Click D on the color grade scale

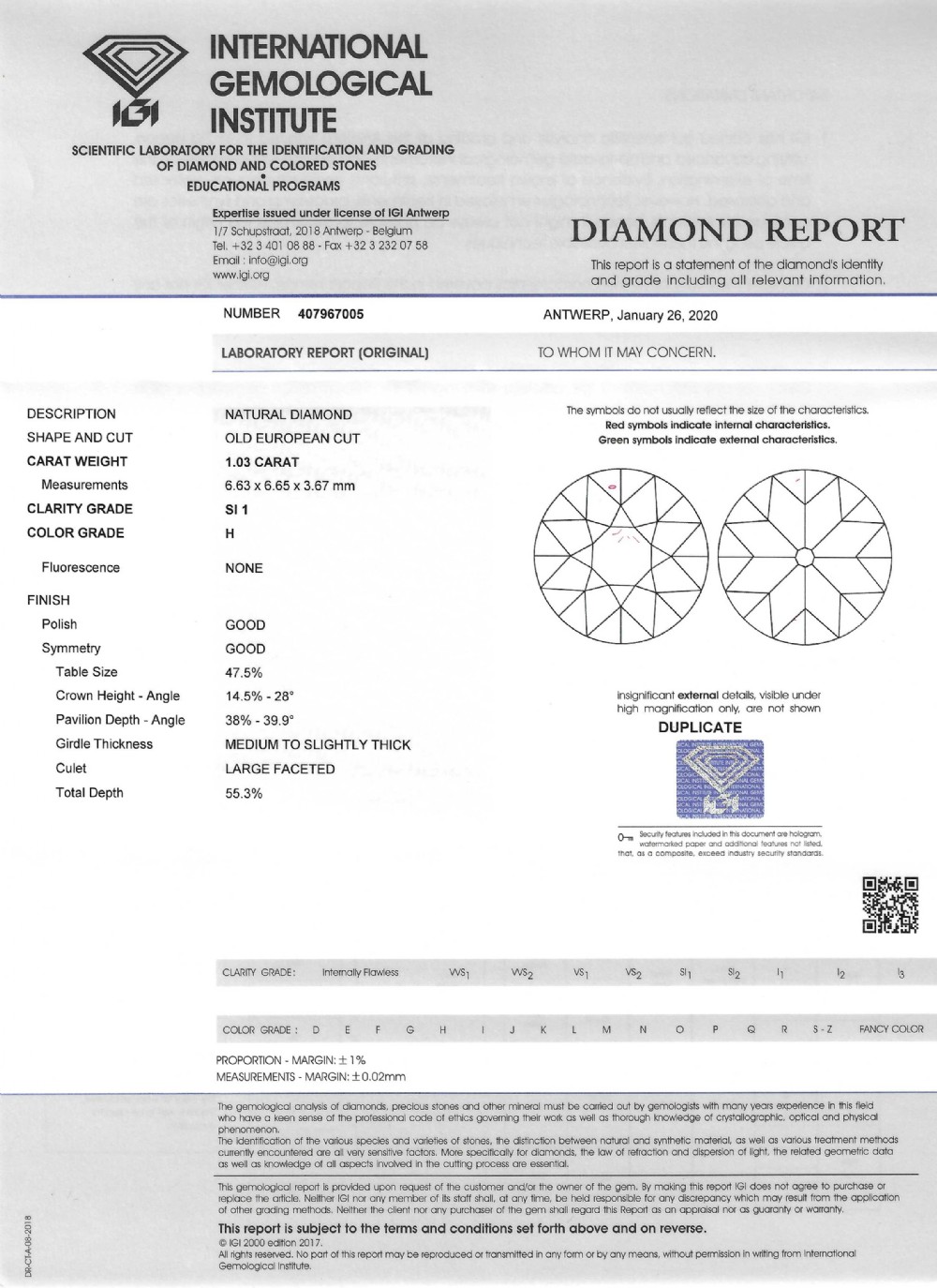click(x=317, y=1030)
